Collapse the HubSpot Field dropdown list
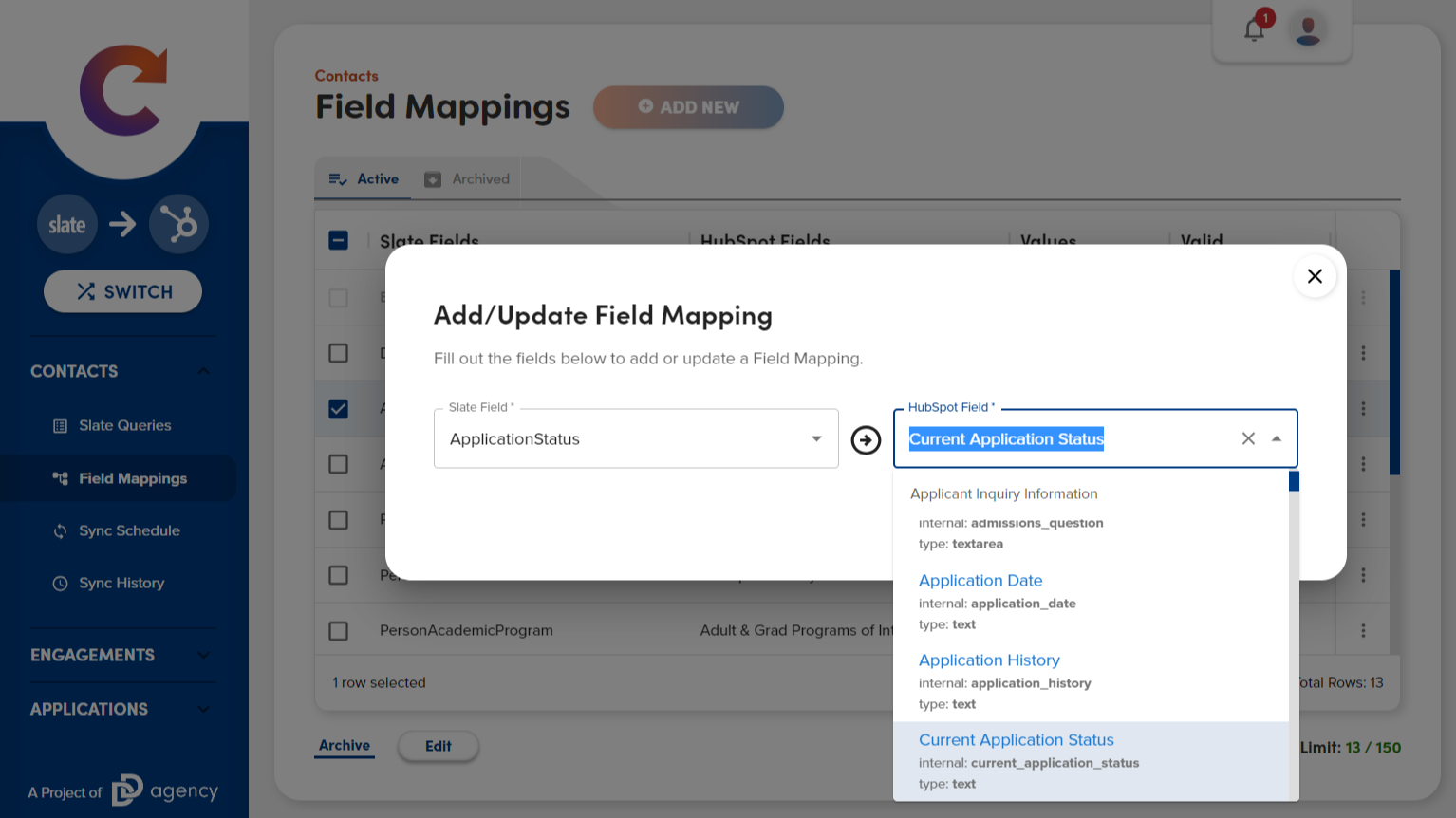 pos(1277,438)
